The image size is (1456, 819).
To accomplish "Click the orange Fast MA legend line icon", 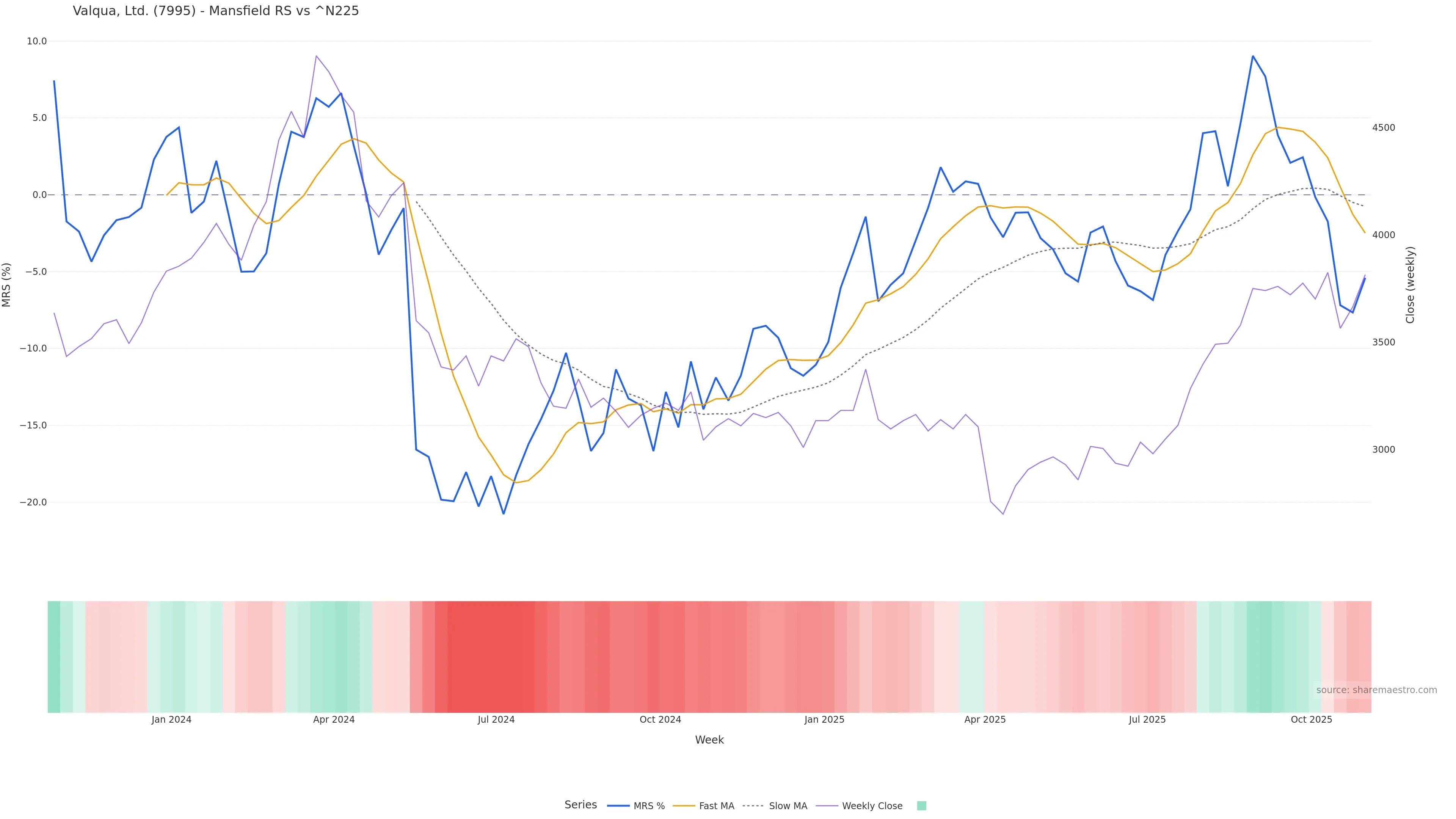I will [684, 806].
